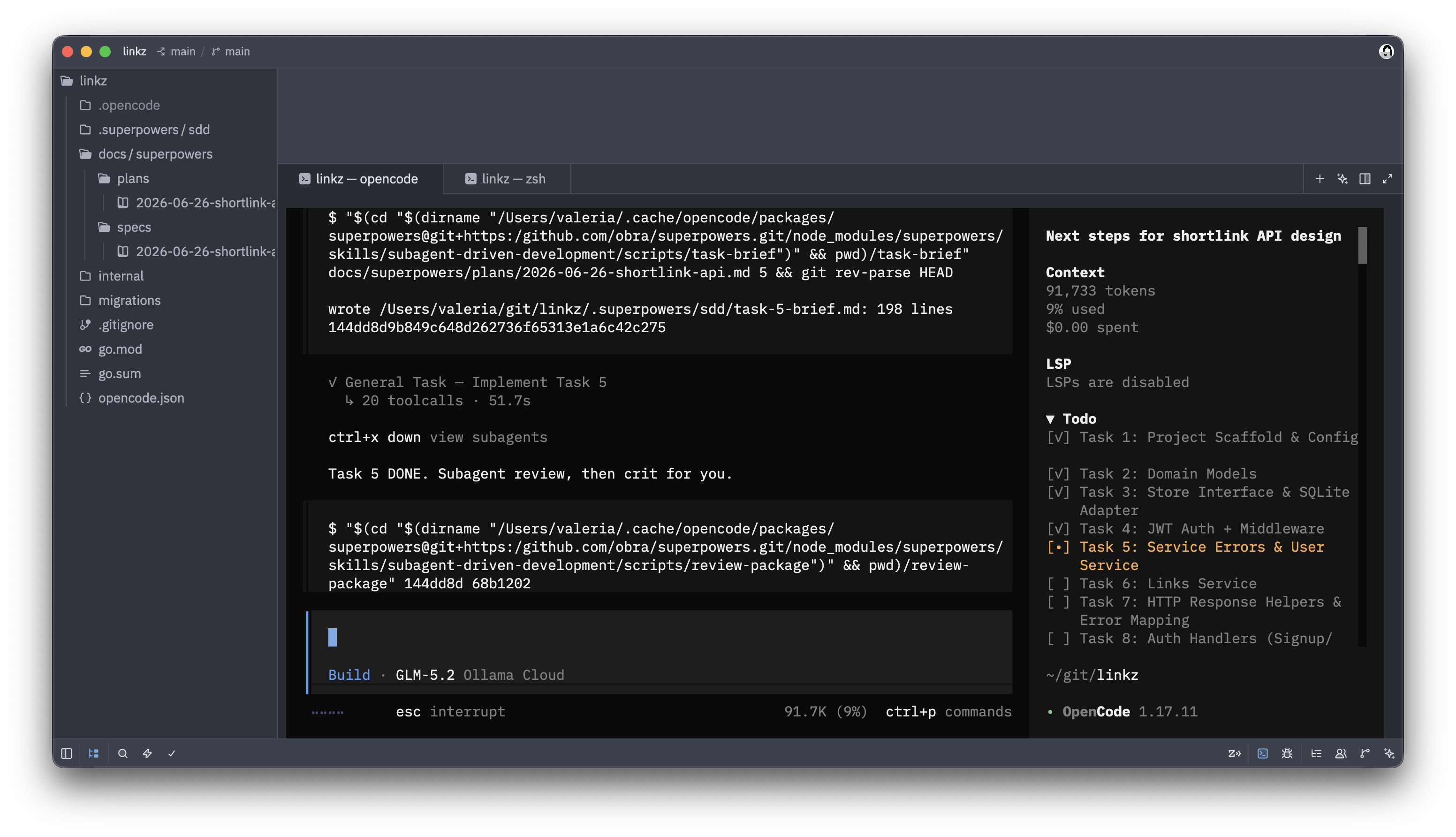This screenshot has height=837, width=1456.
Task: Click the Git icon beside .gitignore
Action: tap(85, 325)
